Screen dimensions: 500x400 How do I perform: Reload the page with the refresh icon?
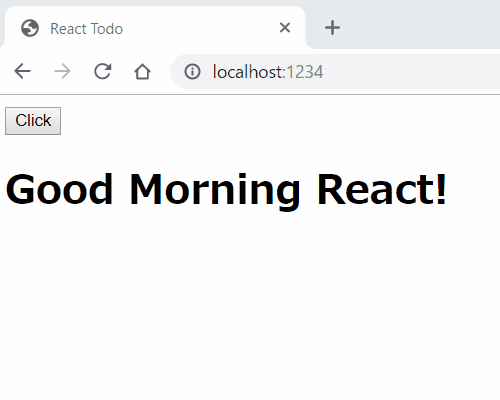(x=102, y=71)
